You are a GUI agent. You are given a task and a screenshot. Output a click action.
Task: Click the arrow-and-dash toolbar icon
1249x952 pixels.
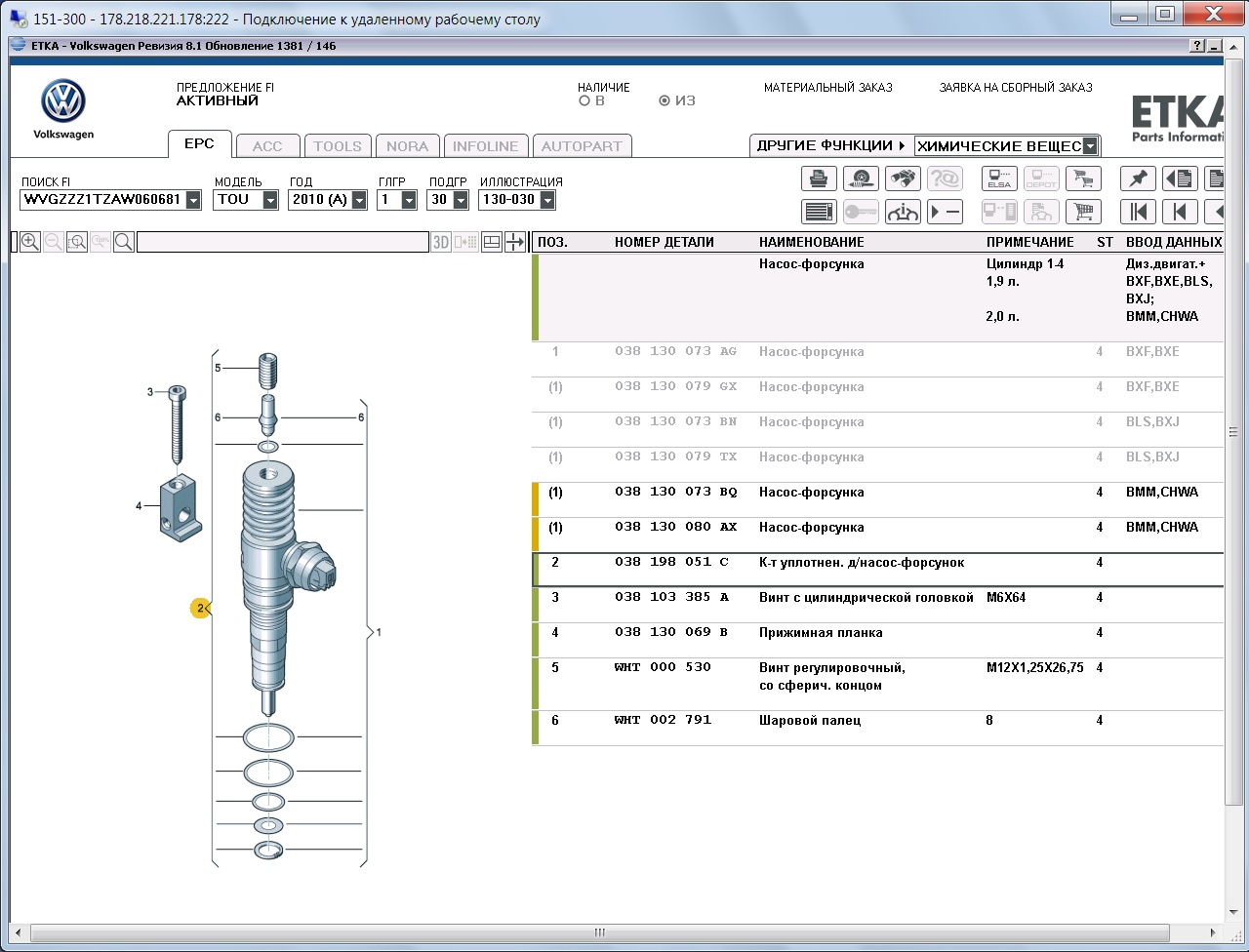pyautogui.click(x=945, y=211)
